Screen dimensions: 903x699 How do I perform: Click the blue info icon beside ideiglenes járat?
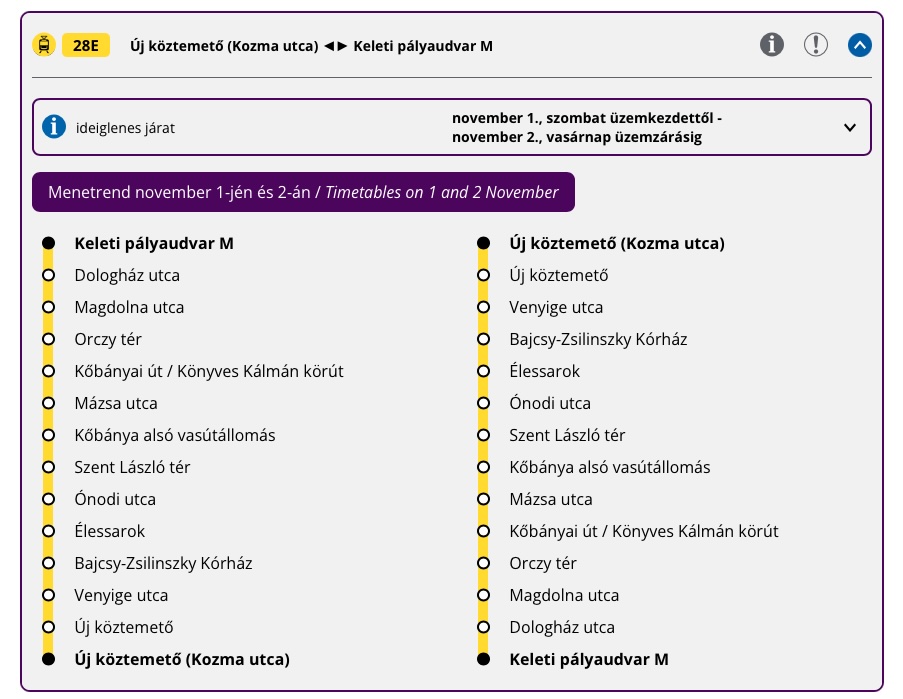tap(54, 127)
